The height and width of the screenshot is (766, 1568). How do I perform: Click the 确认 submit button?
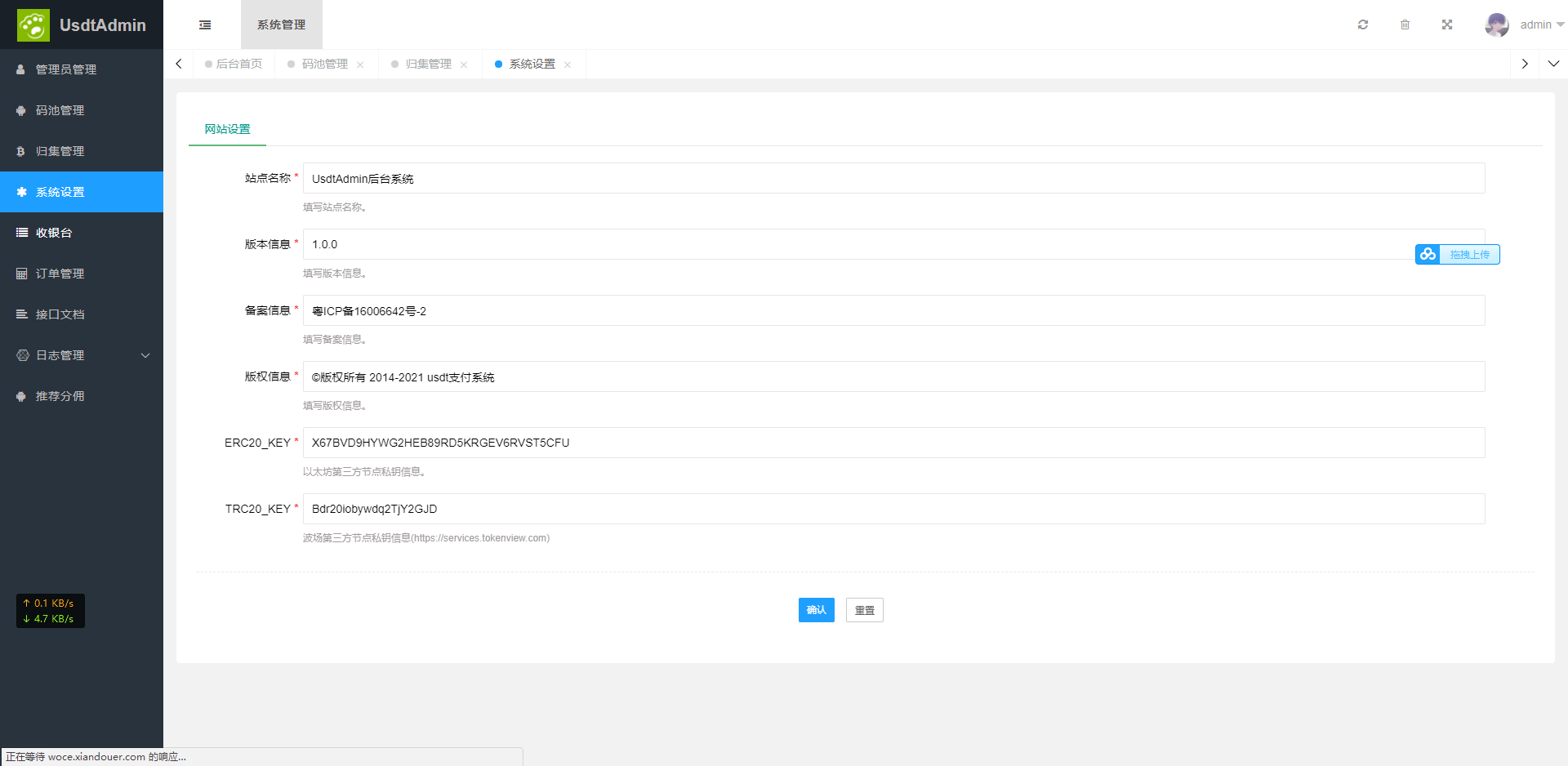click(x=817, y=610)
